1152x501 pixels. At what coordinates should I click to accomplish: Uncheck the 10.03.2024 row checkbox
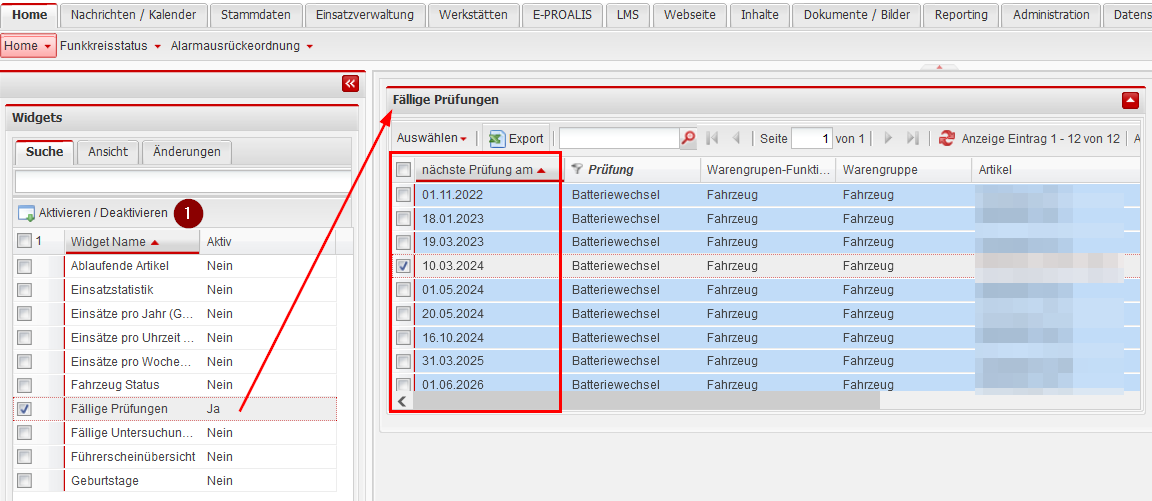(403, 266)
